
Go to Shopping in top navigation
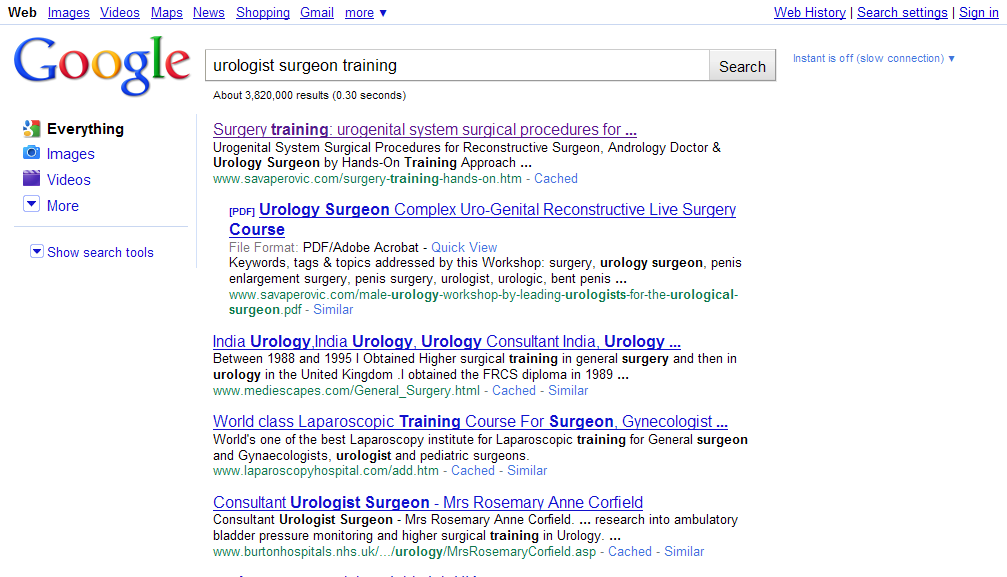[x=262, y=13]
